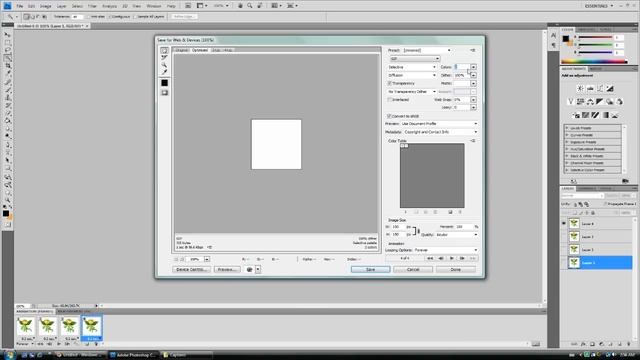Click the Done button

point(456,269)
